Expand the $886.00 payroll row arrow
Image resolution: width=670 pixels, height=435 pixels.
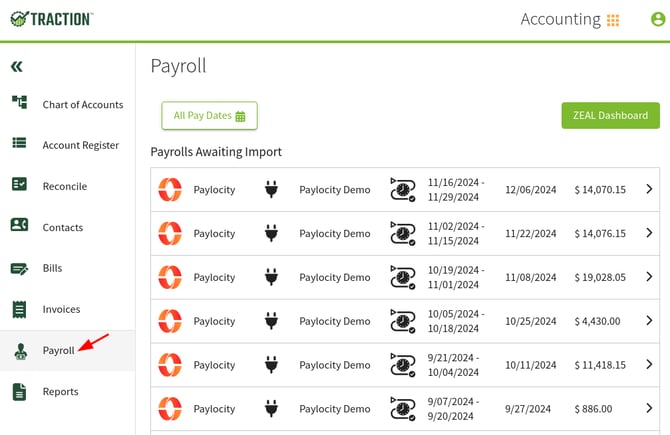tap(648, 408)
